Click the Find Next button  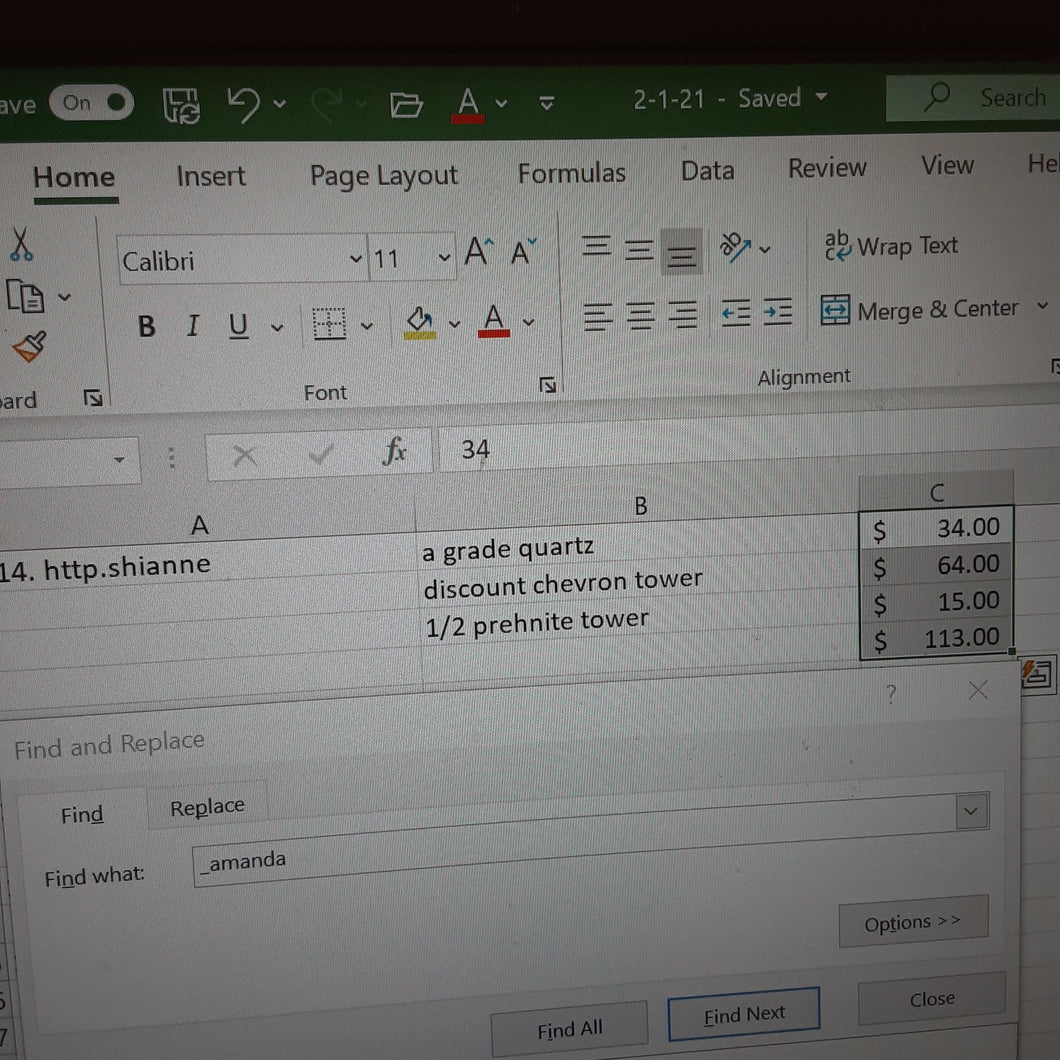point(744,1014)
